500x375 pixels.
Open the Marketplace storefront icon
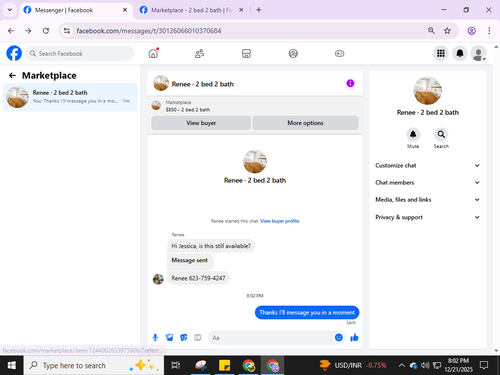pos(246,53)
